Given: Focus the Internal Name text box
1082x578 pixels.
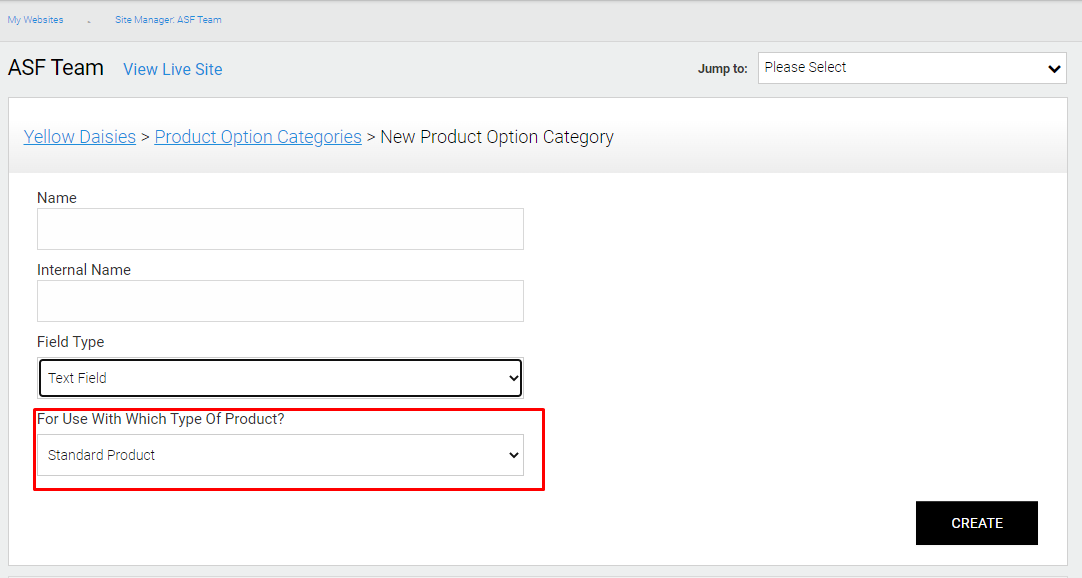Looking at the screenshot, I should 280,301.
